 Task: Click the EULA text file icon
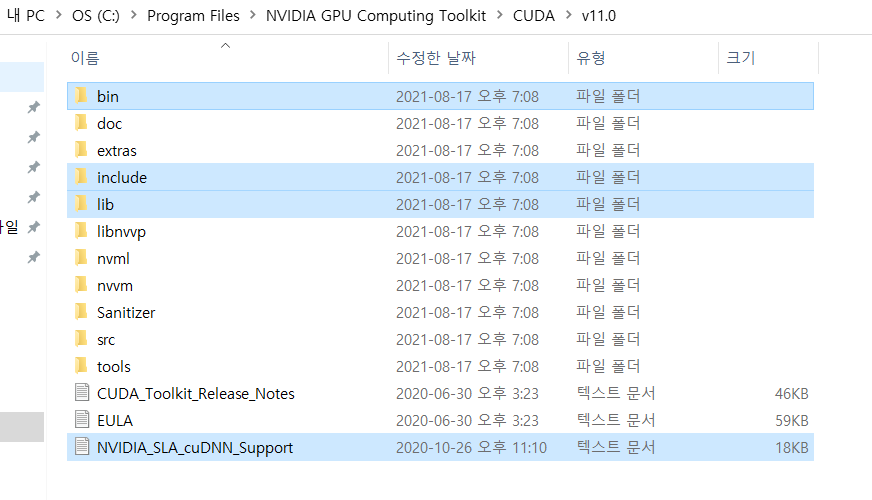coord(82,420)
